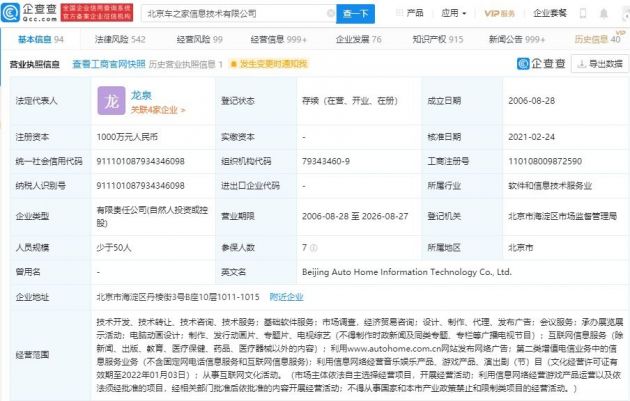Switch to 经营信息 tab

[278, 39]
